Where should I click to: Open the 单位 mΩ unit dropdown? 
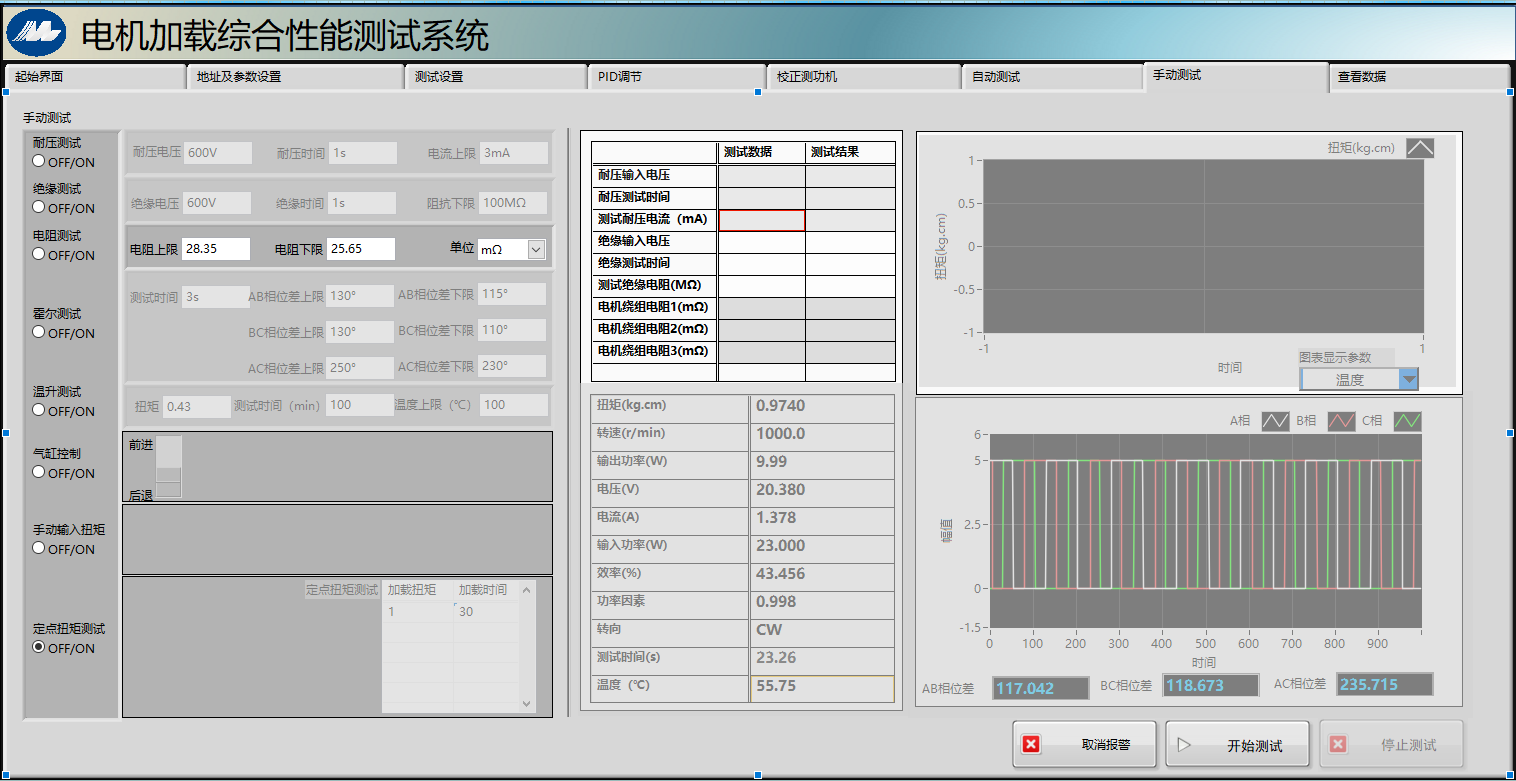click(536, 250)
